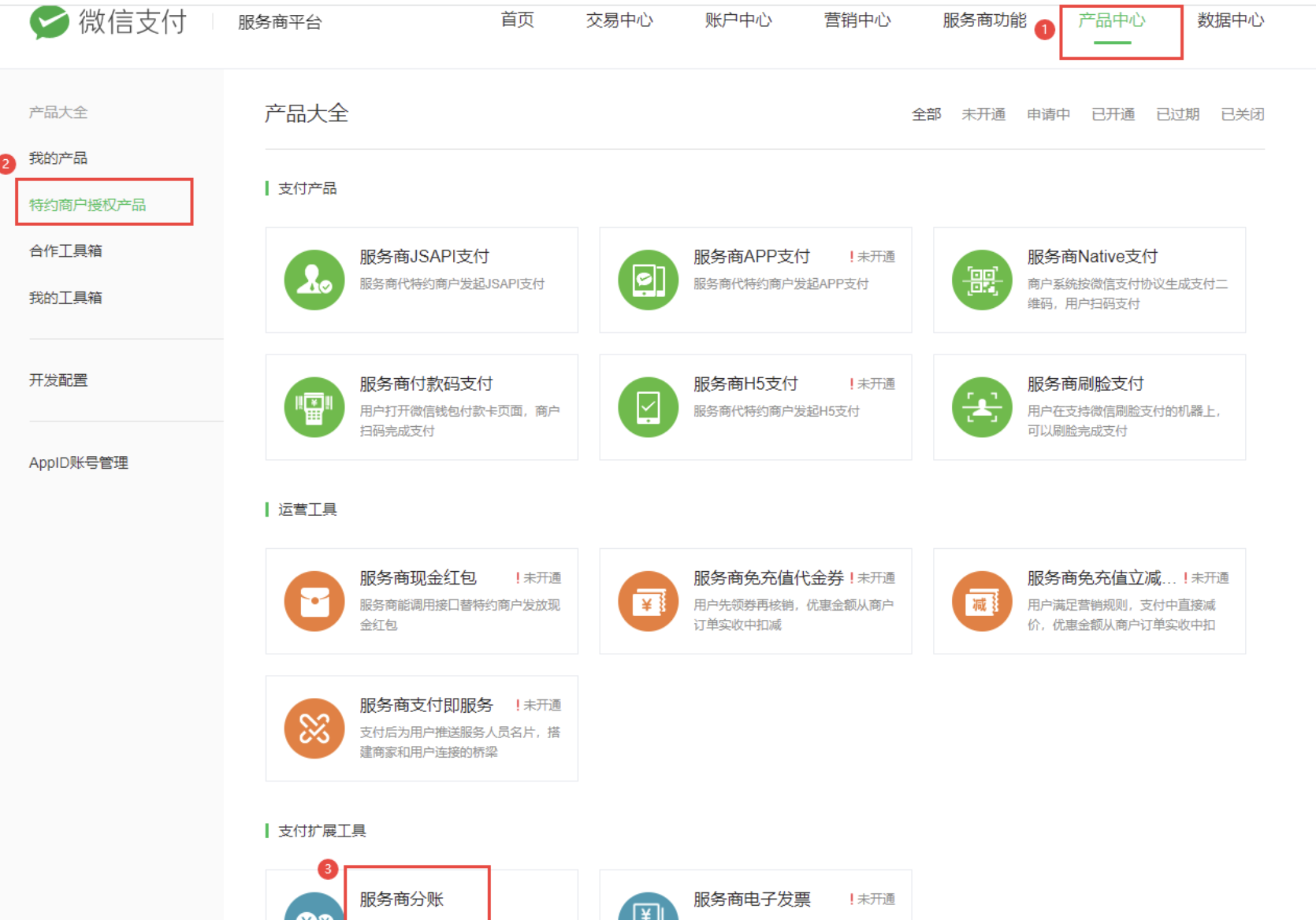1316x920 pixels.
Task: Open AppID账号管理 in the sidebar
Action: tap(79, 463)
